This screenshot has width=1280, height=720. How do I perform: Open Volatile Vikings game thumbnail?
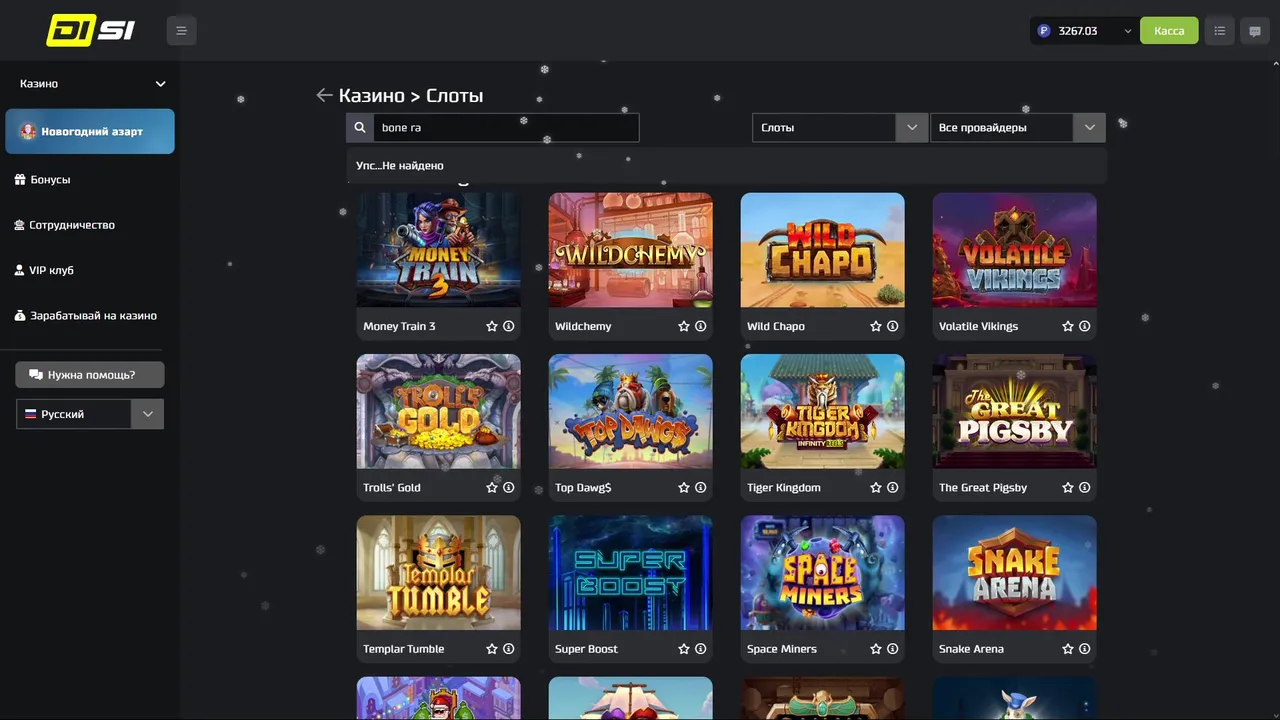tap(1014, 250)
